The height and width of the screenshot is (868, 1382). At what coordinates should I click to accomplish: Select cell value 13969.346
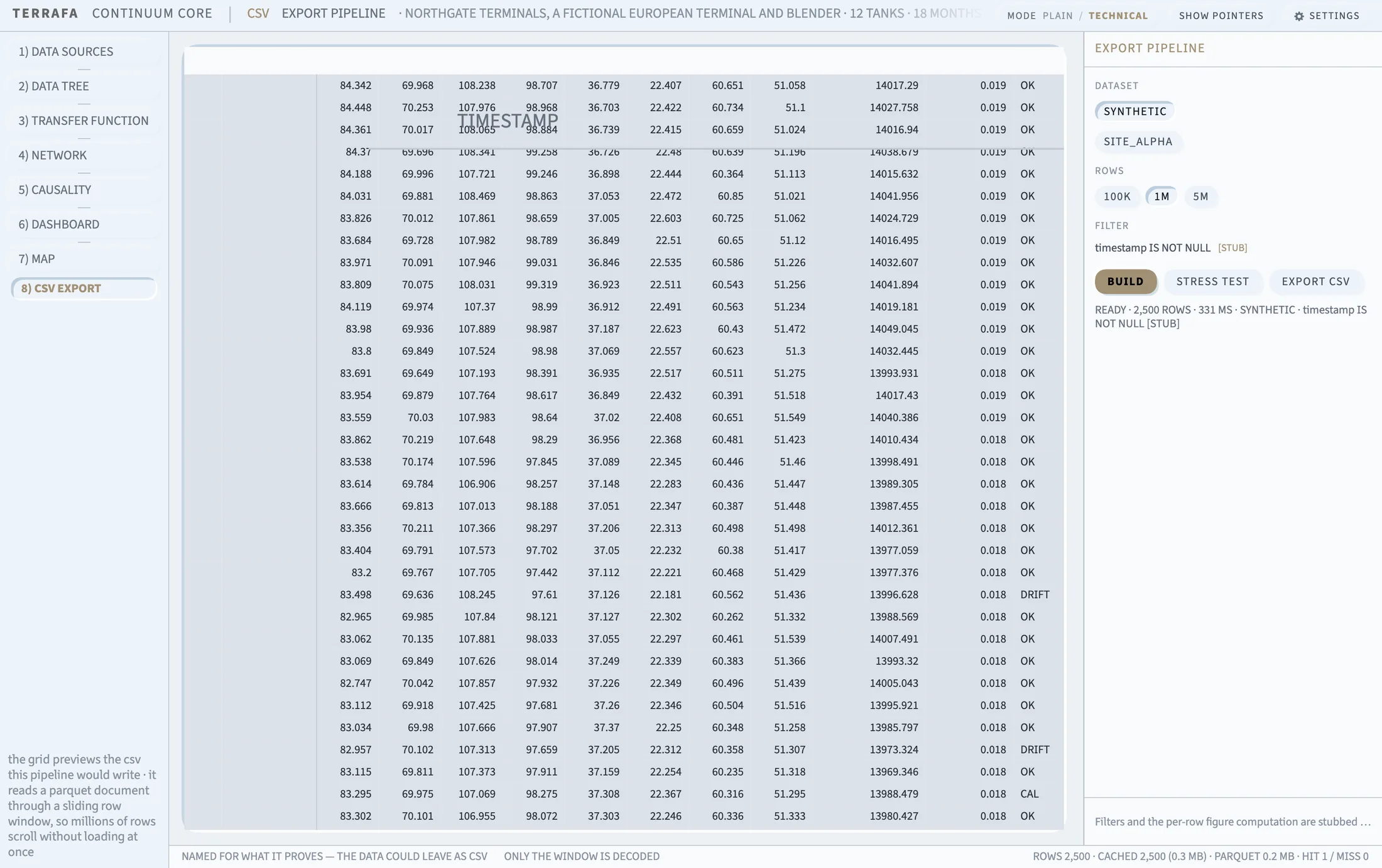click(894, 772)
